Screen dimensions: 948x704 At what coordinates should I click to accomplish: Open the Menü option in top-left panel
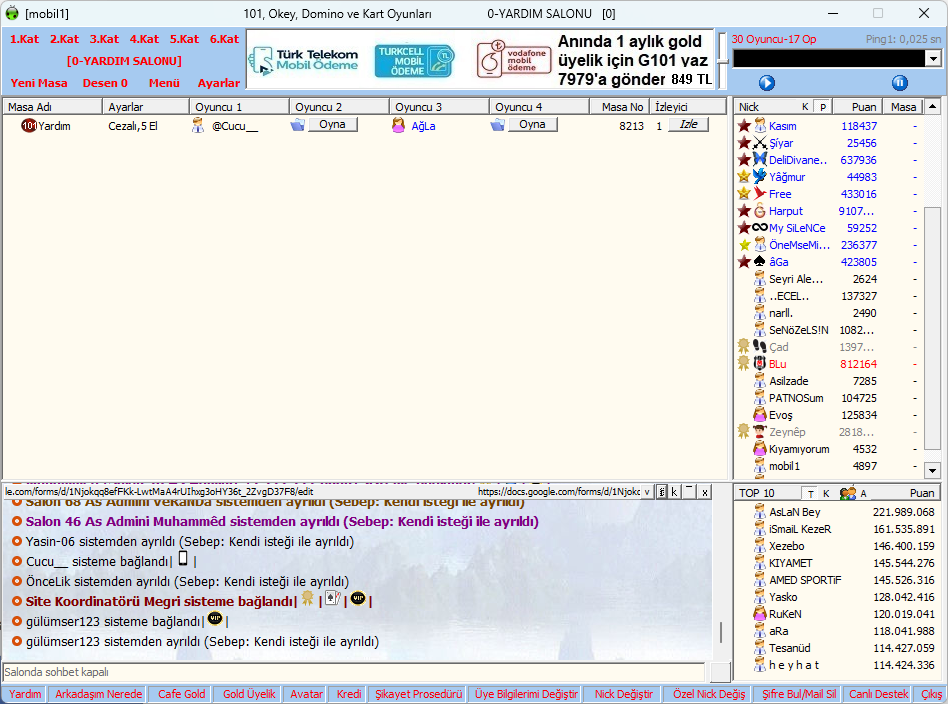164,83
